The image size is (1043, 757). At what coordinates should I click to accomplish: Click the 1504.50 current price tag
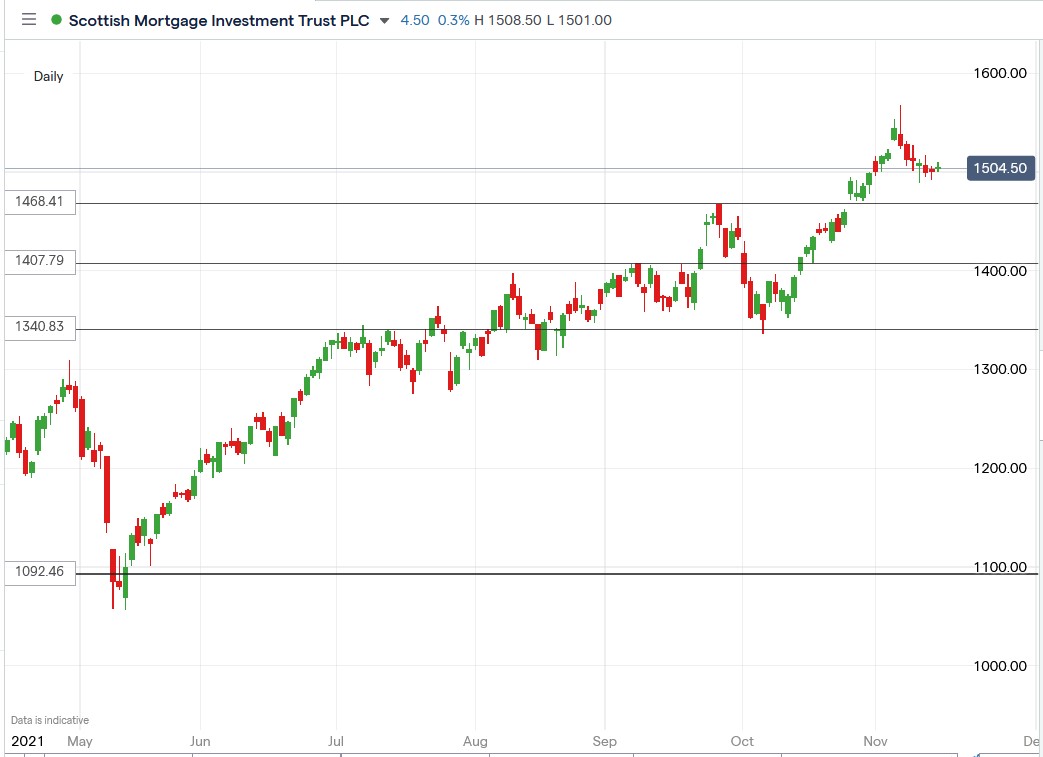point(998,168)
